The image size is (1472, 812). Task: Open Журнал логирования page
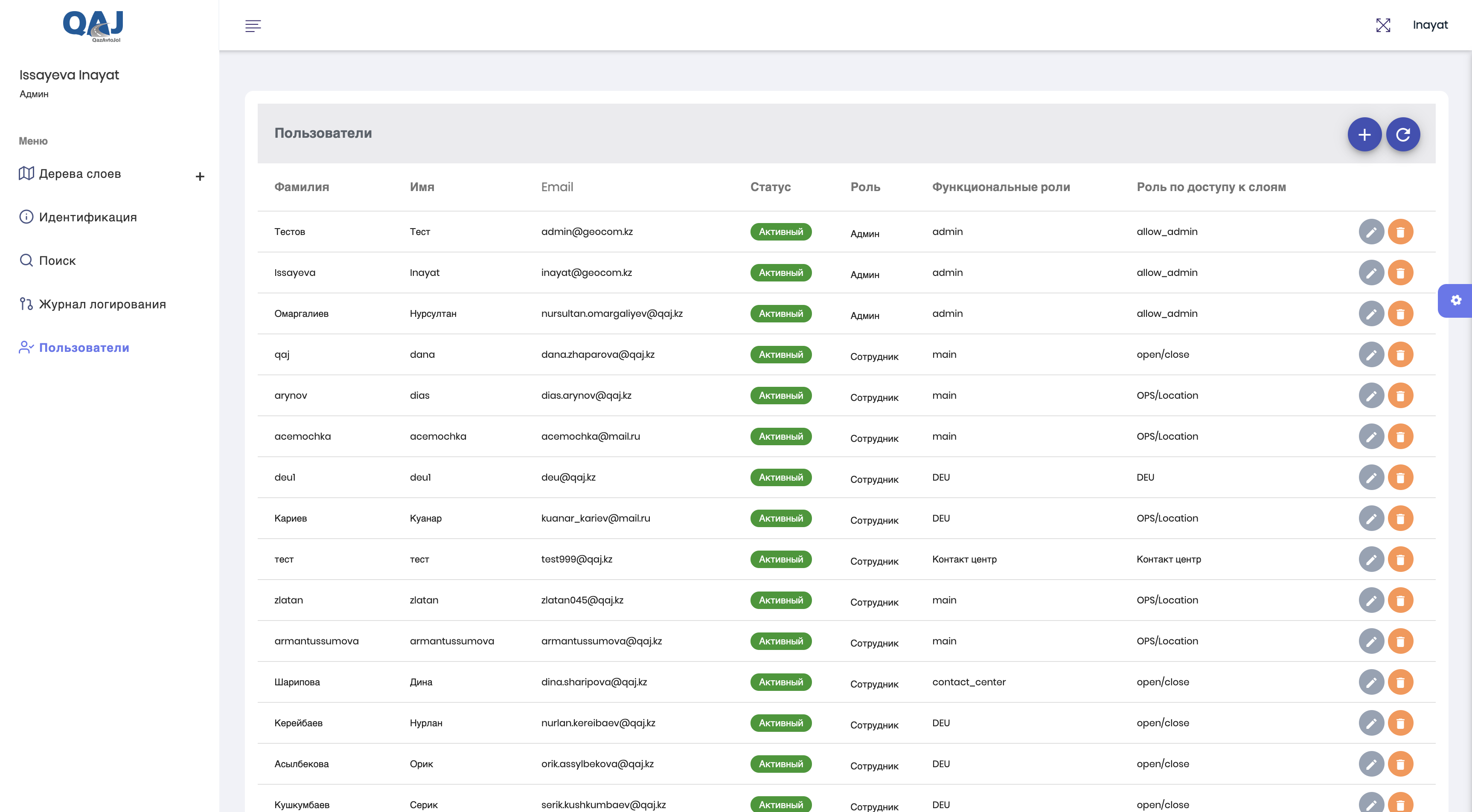tap(102, 304)
